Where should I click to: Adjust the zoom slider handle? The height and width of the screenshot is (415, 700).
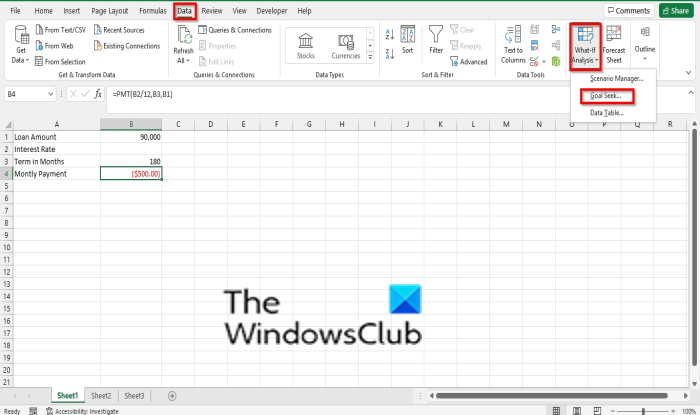click(x=643, y=411)
